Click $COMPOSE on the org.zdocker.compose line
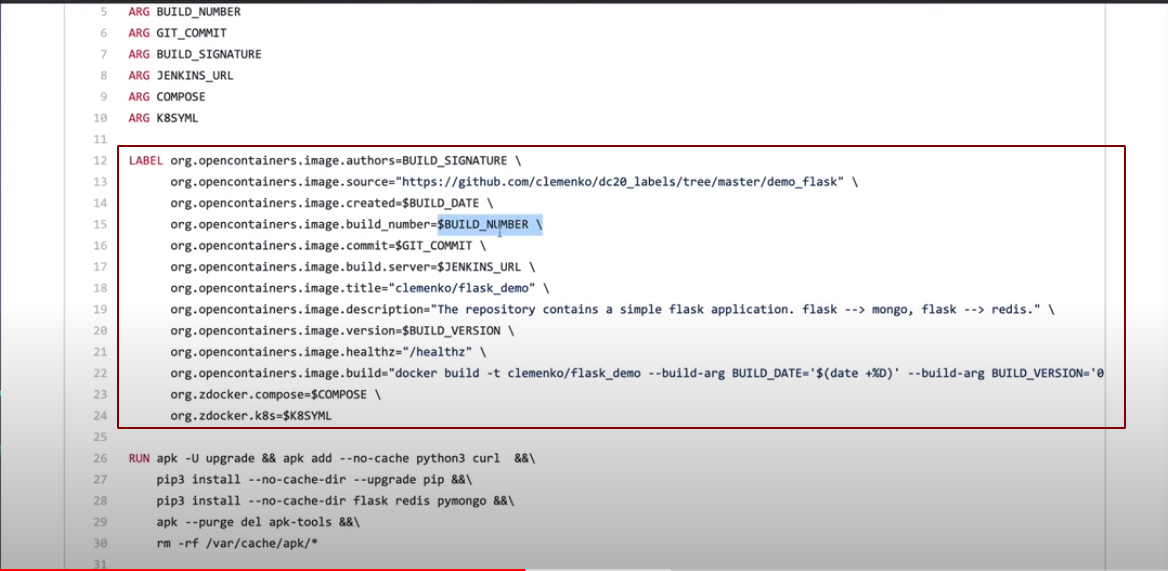 pyautogui.click(x=340, y=395)
